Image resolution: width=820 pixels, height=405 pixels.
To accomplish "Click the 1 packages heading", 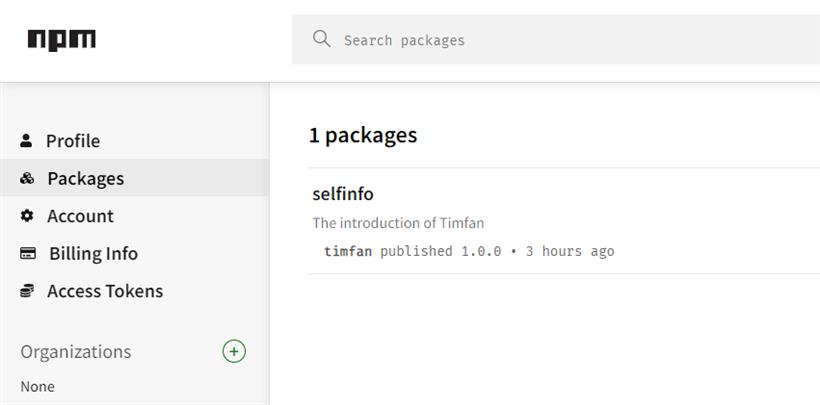I will 363,135.
